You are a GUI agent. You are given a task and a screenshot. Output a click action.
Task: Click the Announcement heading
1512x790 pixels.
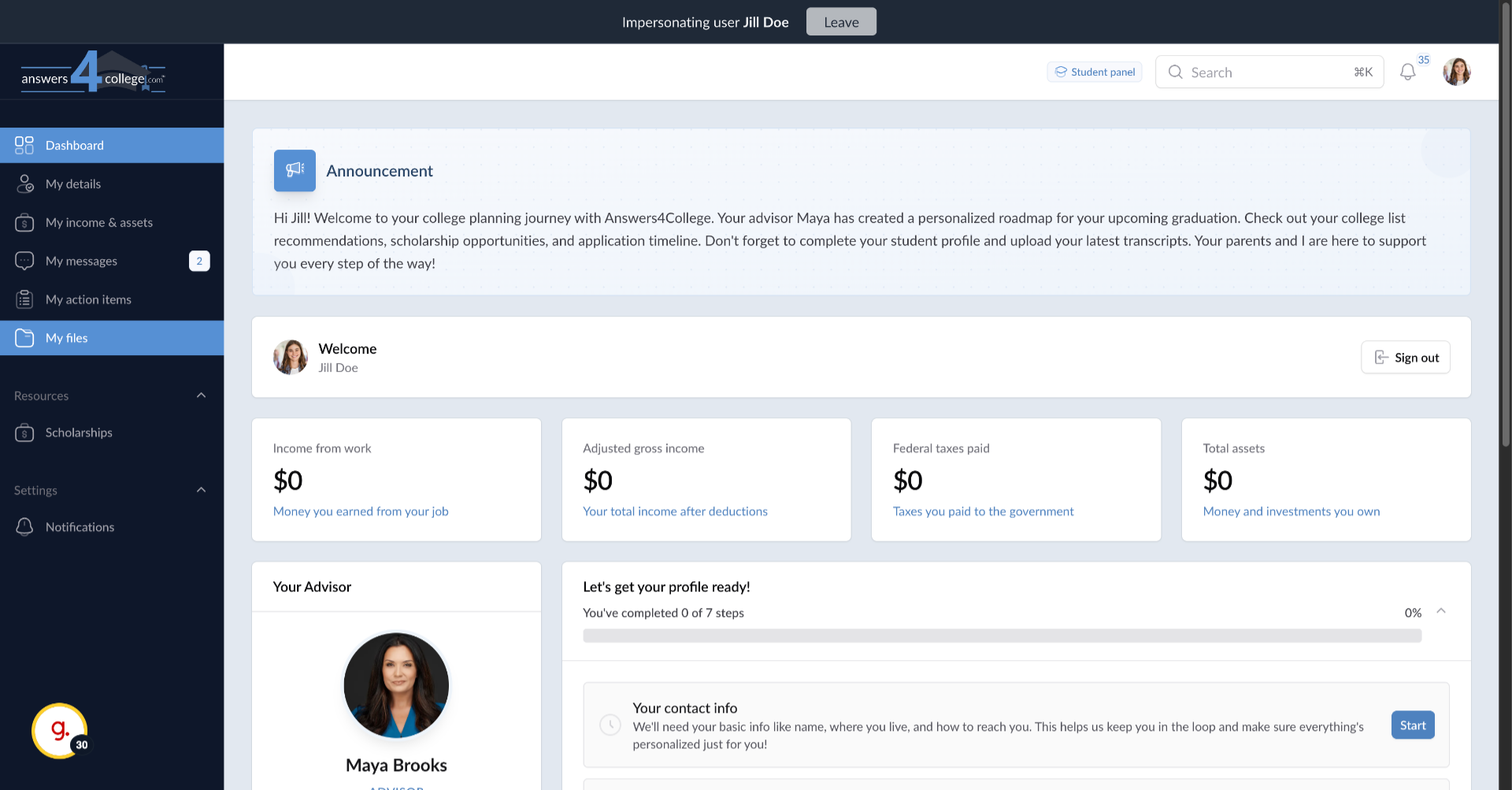tap(380, 171)
